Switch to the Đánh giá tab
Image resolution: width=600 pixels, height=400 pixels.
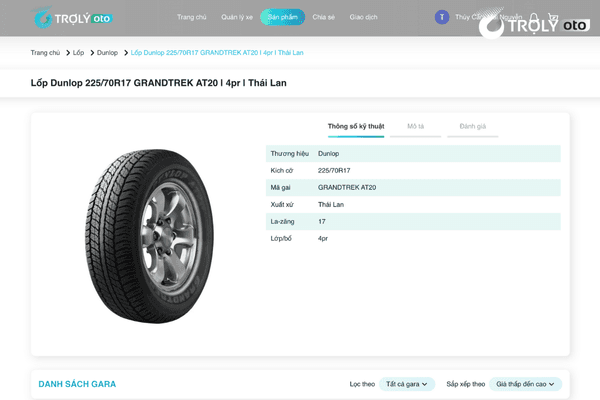point(473,126)
